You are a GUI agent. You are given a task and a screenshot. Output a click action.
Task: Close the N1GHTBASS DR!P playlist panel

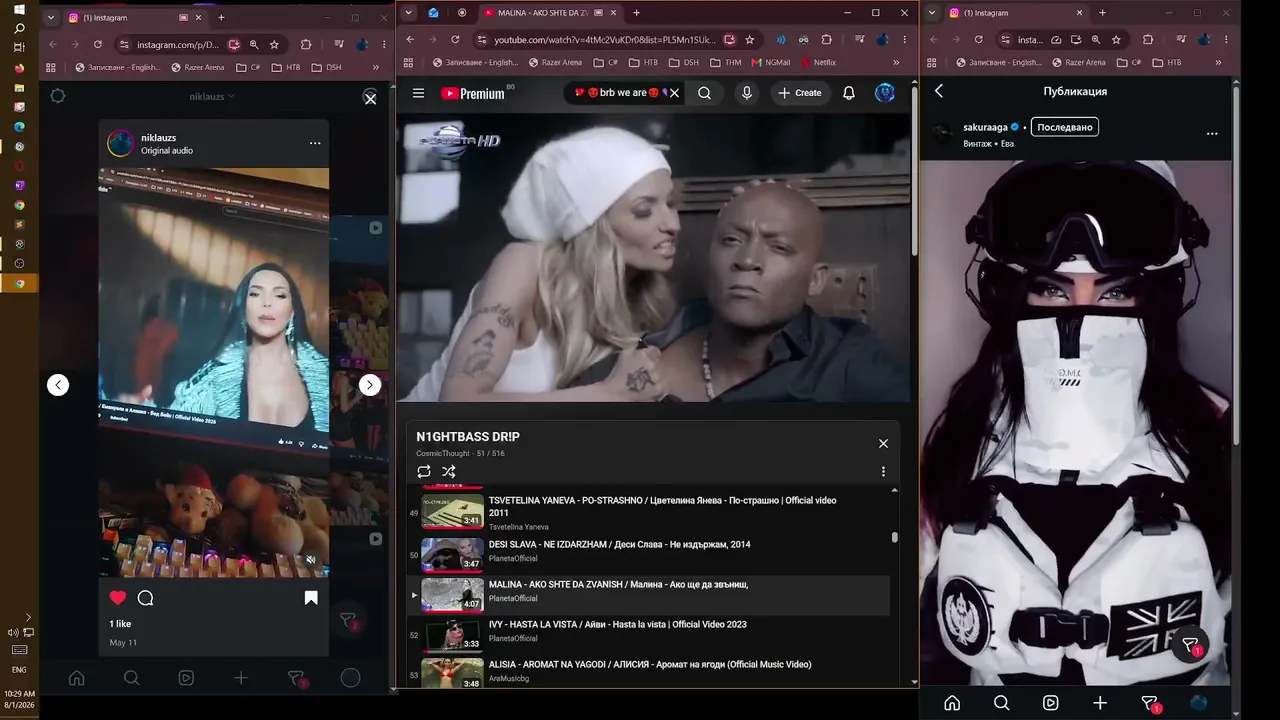[x=883, y=443]
